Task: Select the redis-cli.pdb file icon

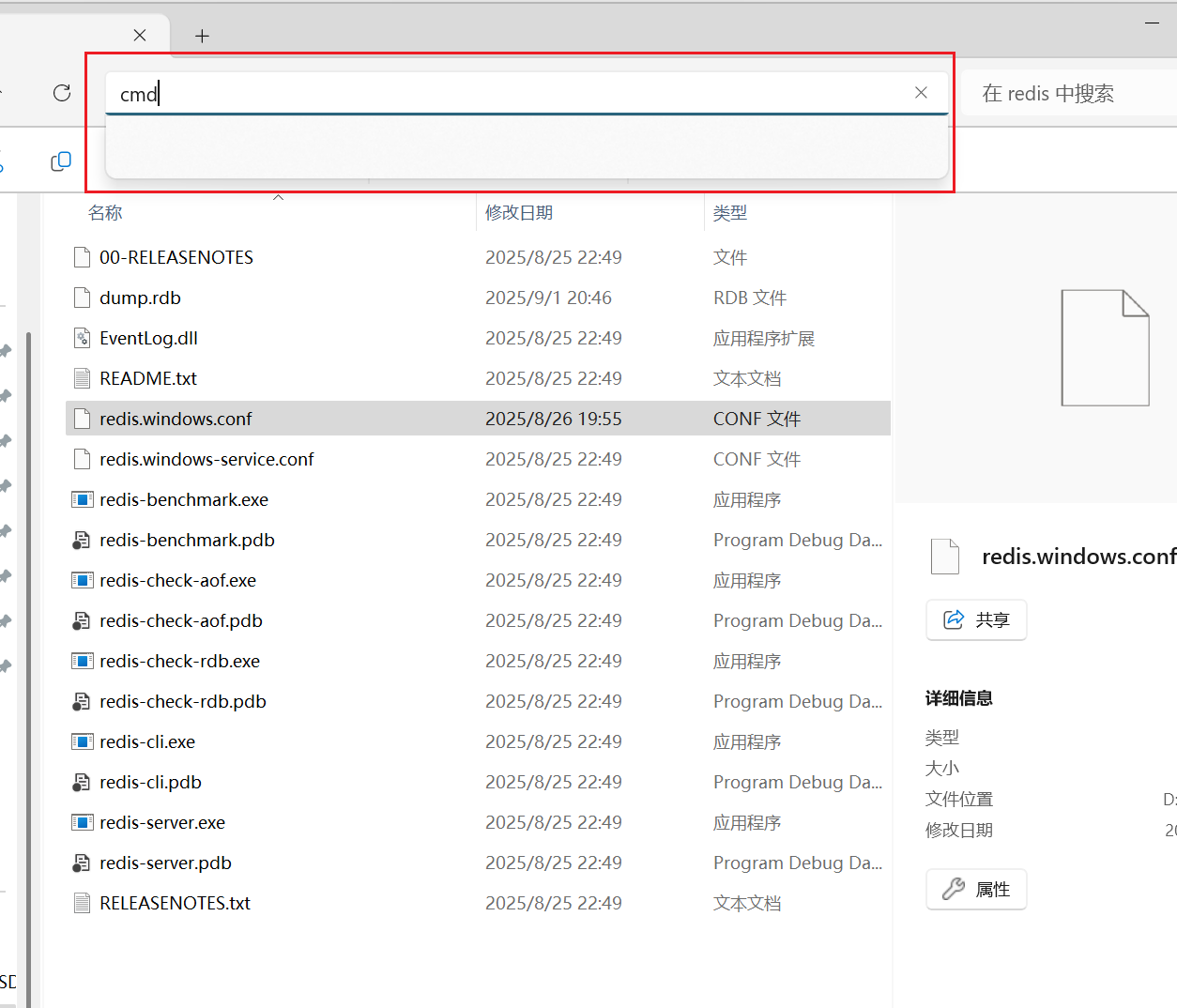Action: click(83, 782)
